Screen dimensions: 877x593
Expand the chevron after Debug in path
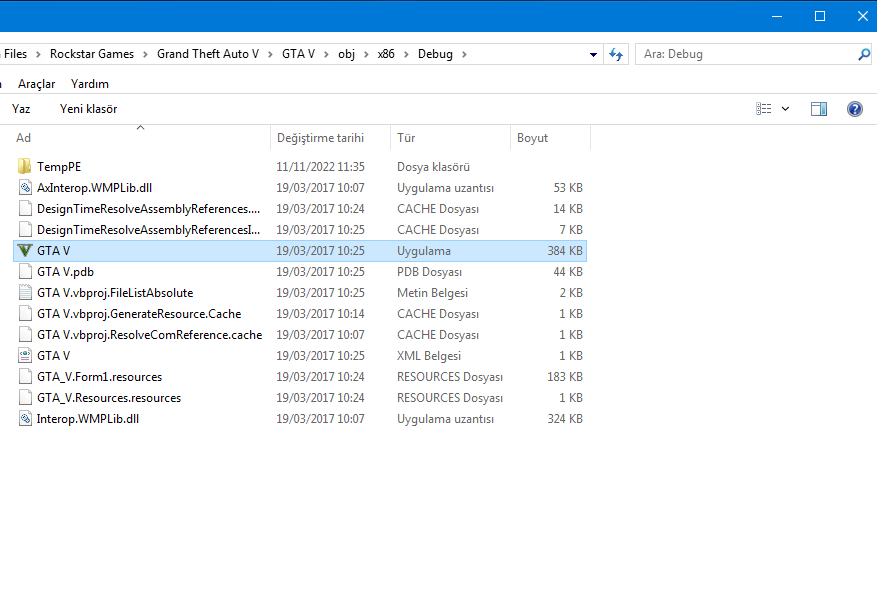point(465,54)
